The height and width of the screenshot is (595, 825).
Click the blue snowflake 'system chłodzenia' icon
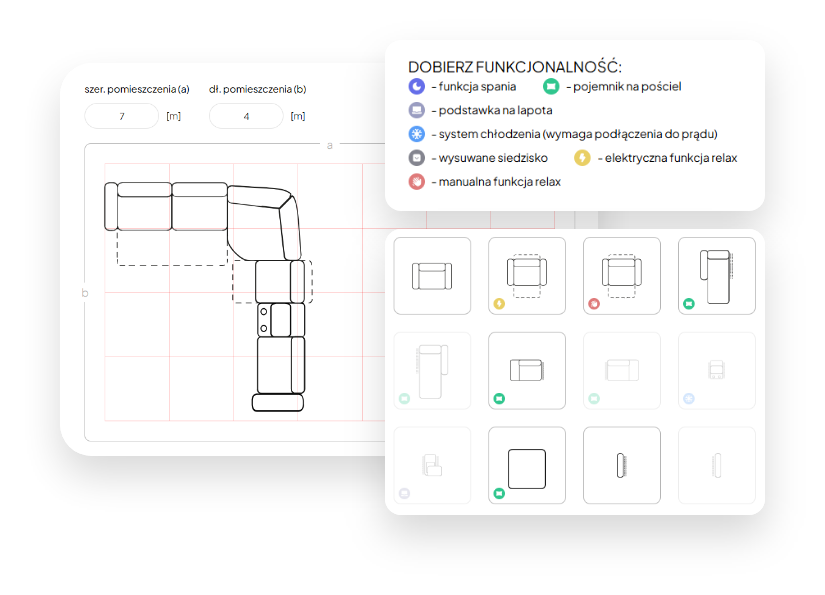point(416,134)
